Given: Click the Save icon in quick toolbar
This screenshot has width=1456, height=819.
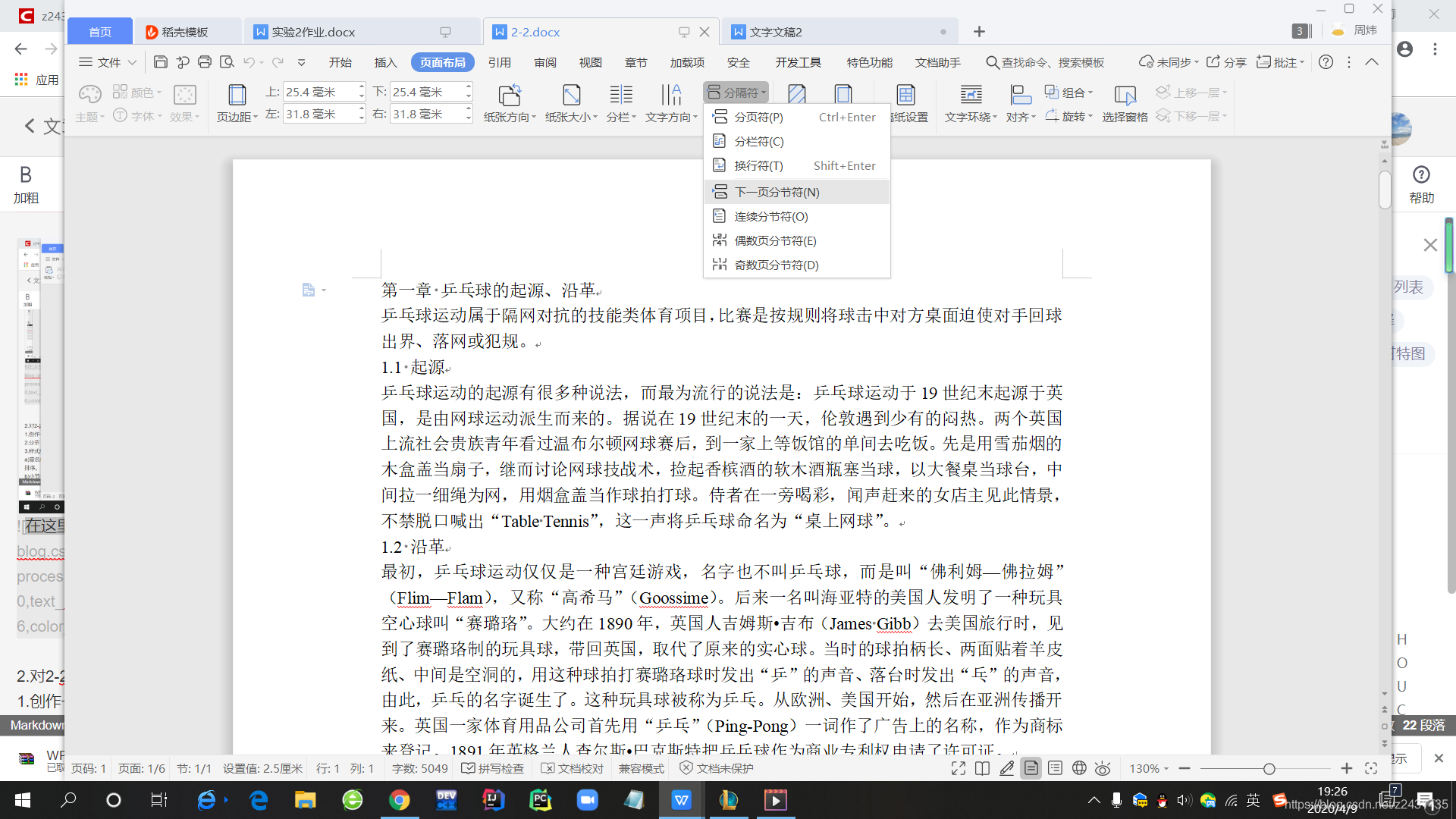Looking at the screenshot, I should pyautogui.click(x=160, y=62).
